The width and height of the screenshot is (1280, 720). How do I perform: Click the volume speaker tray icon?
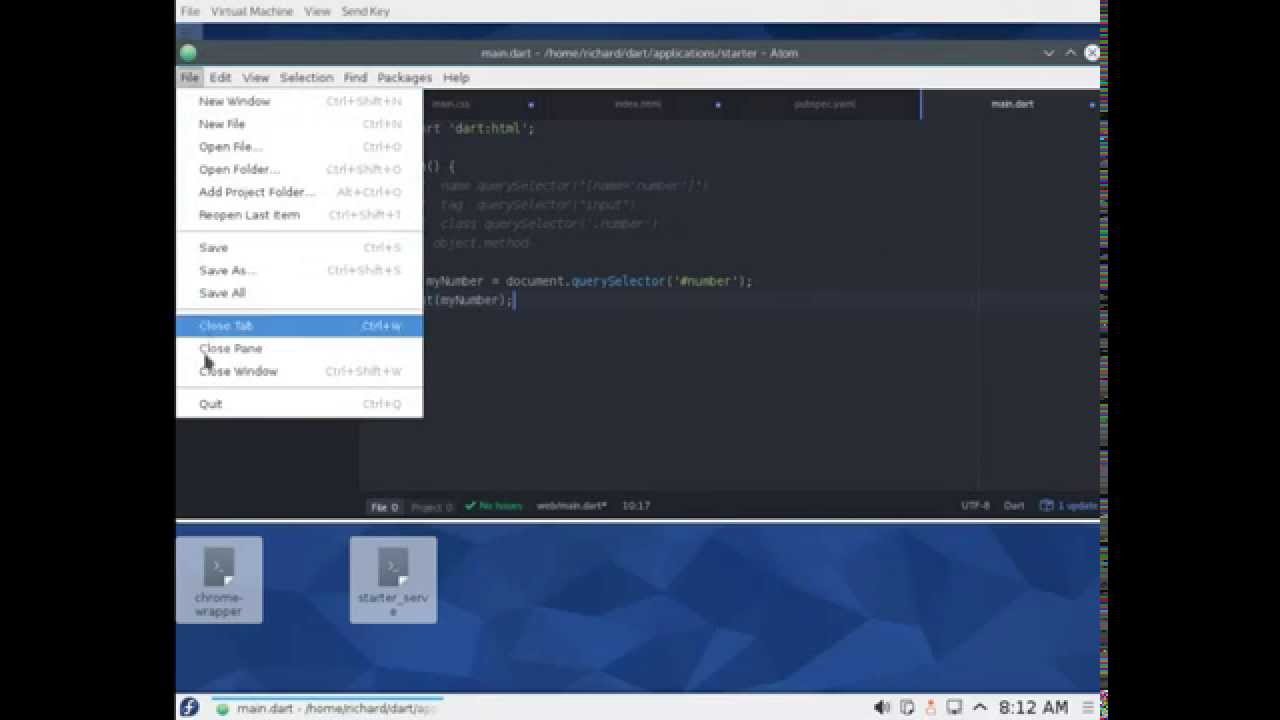(882, 707)
